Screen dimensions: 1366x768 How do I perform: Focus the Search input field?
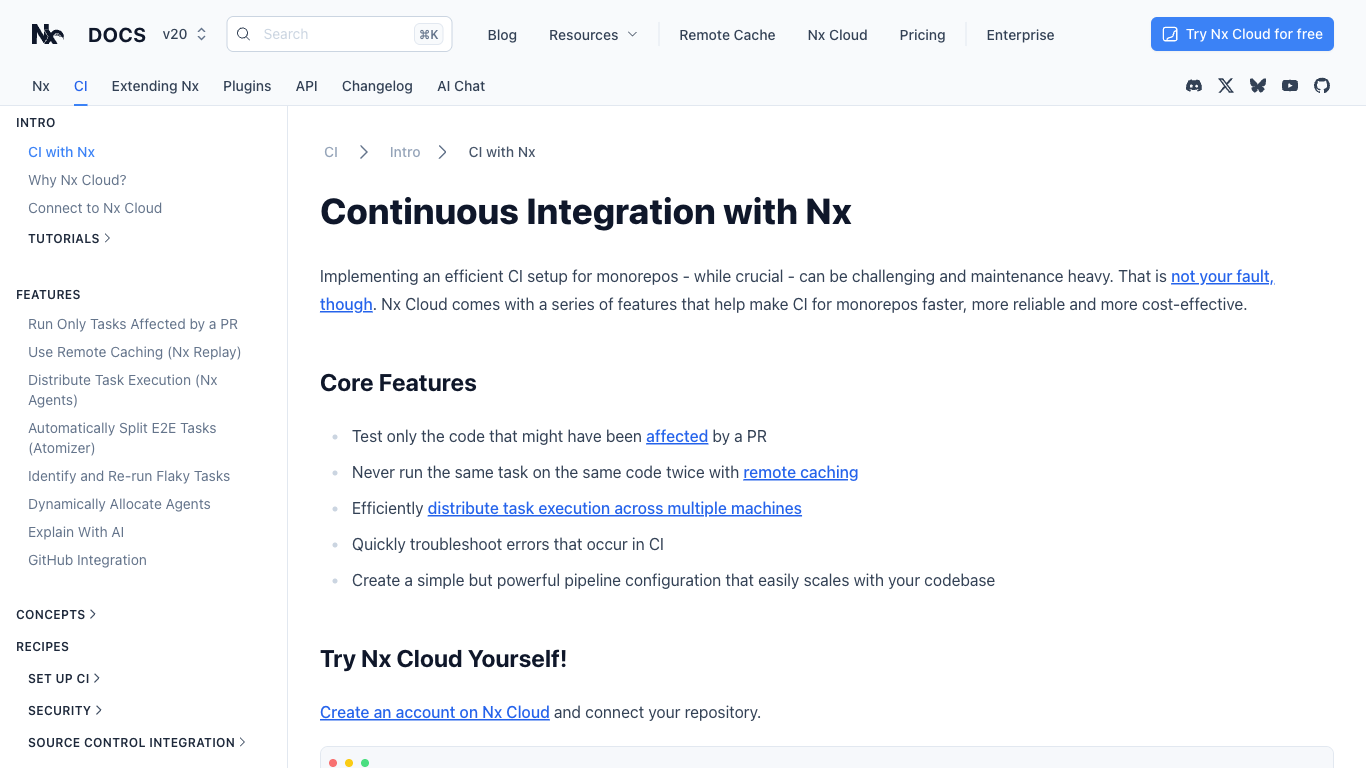[x=339, y=34]
